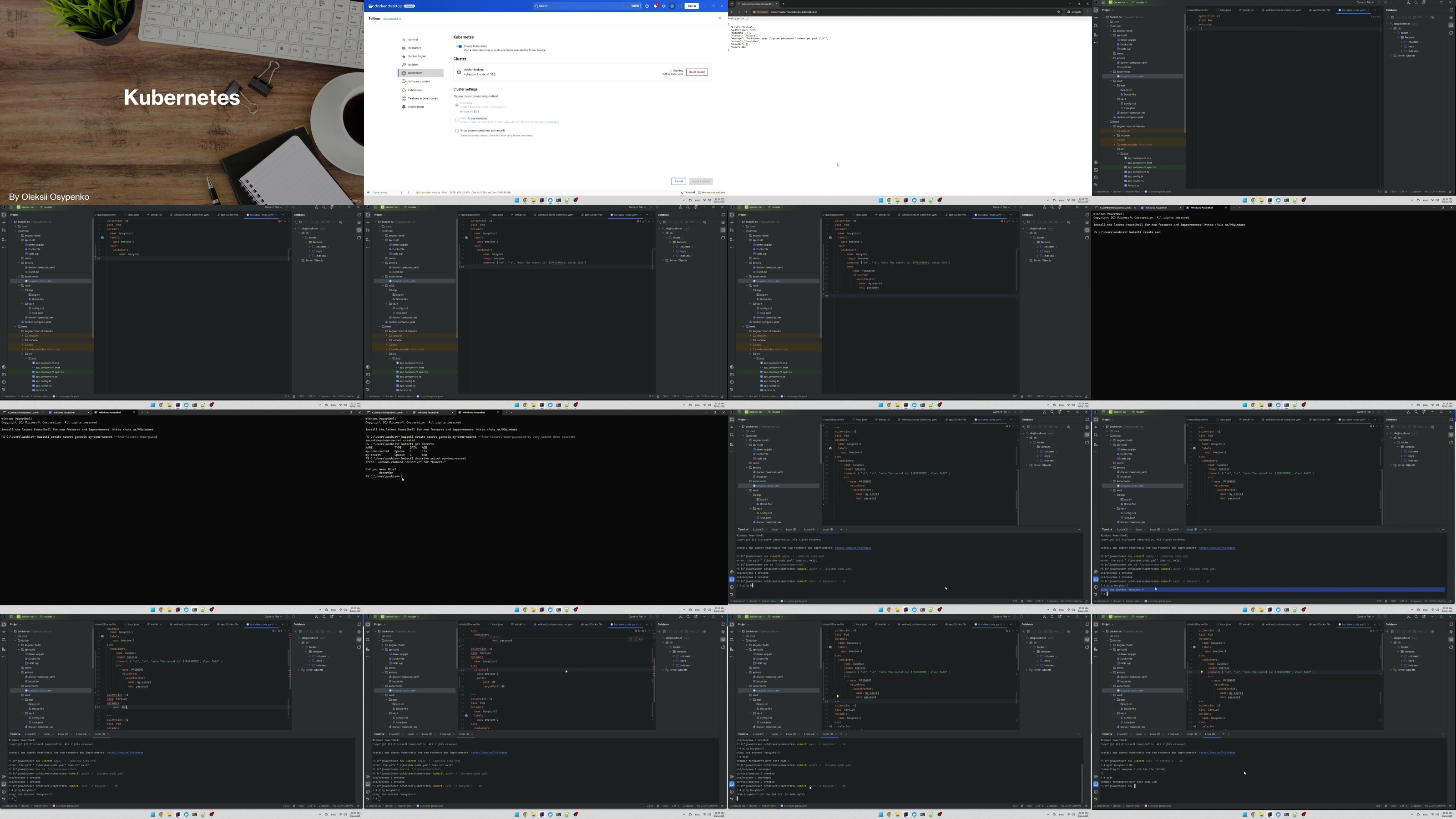Go to Docker Engine settings section
1456x819 pixels.
[417, 56]
